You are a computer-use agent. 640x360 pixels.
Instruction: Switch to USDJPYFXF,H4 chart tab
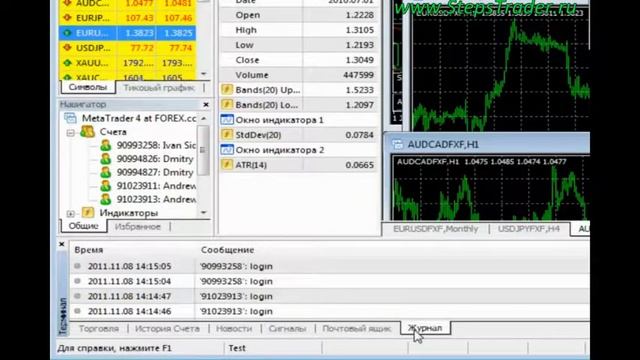pos(529,229)
